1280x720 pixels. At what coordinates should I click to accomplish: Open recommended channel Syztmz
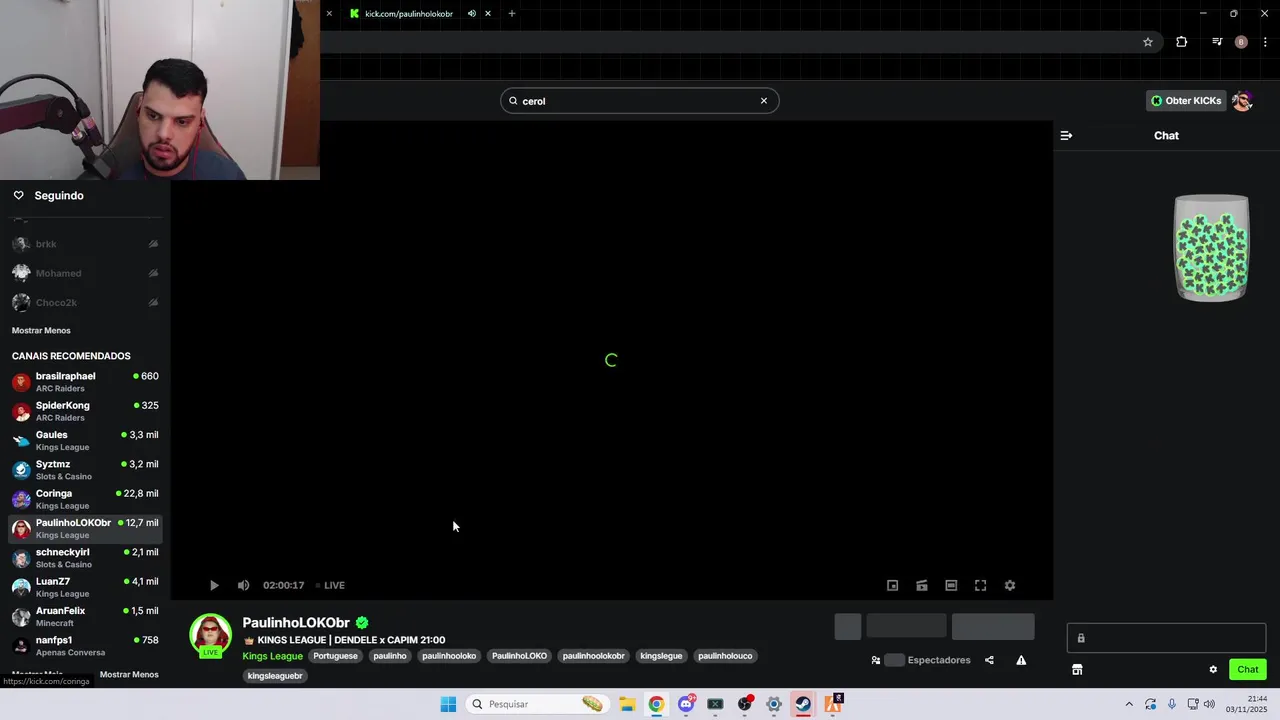coord(85,470)
